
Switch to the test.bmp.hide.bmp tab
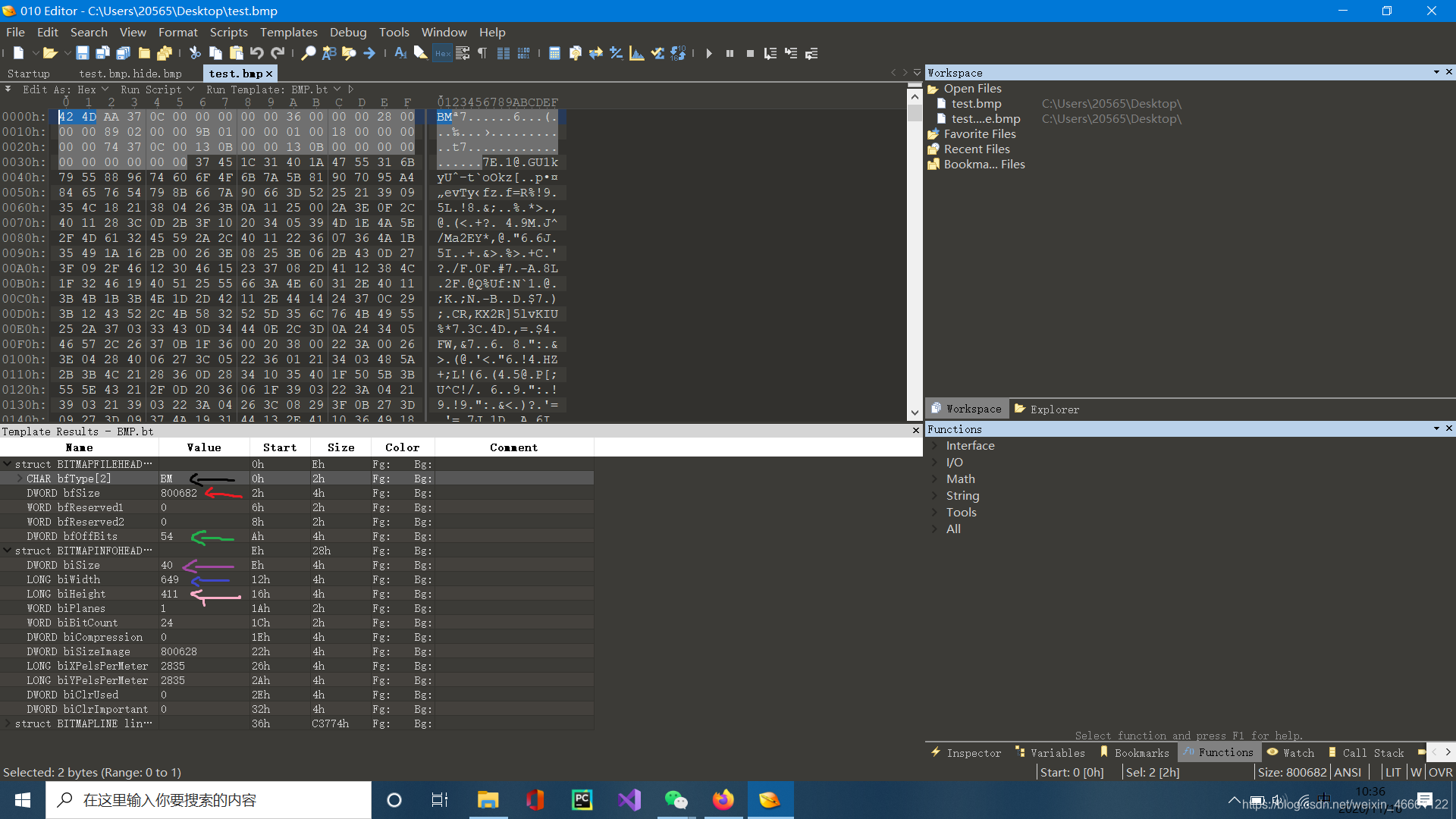[x=130, y=74]
